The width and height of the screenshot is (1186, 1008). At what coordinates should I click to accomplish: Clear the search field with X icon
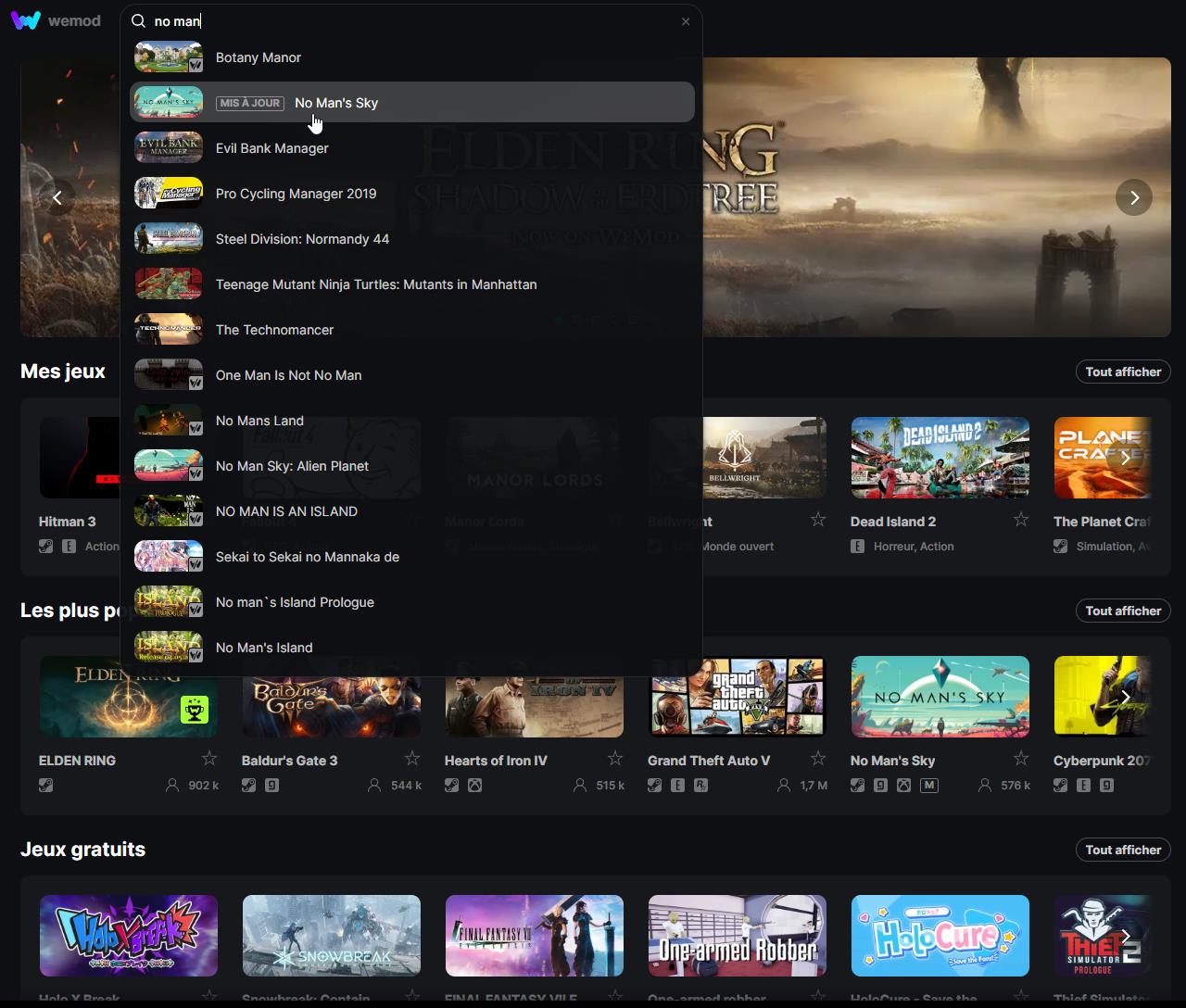(686, 21)
